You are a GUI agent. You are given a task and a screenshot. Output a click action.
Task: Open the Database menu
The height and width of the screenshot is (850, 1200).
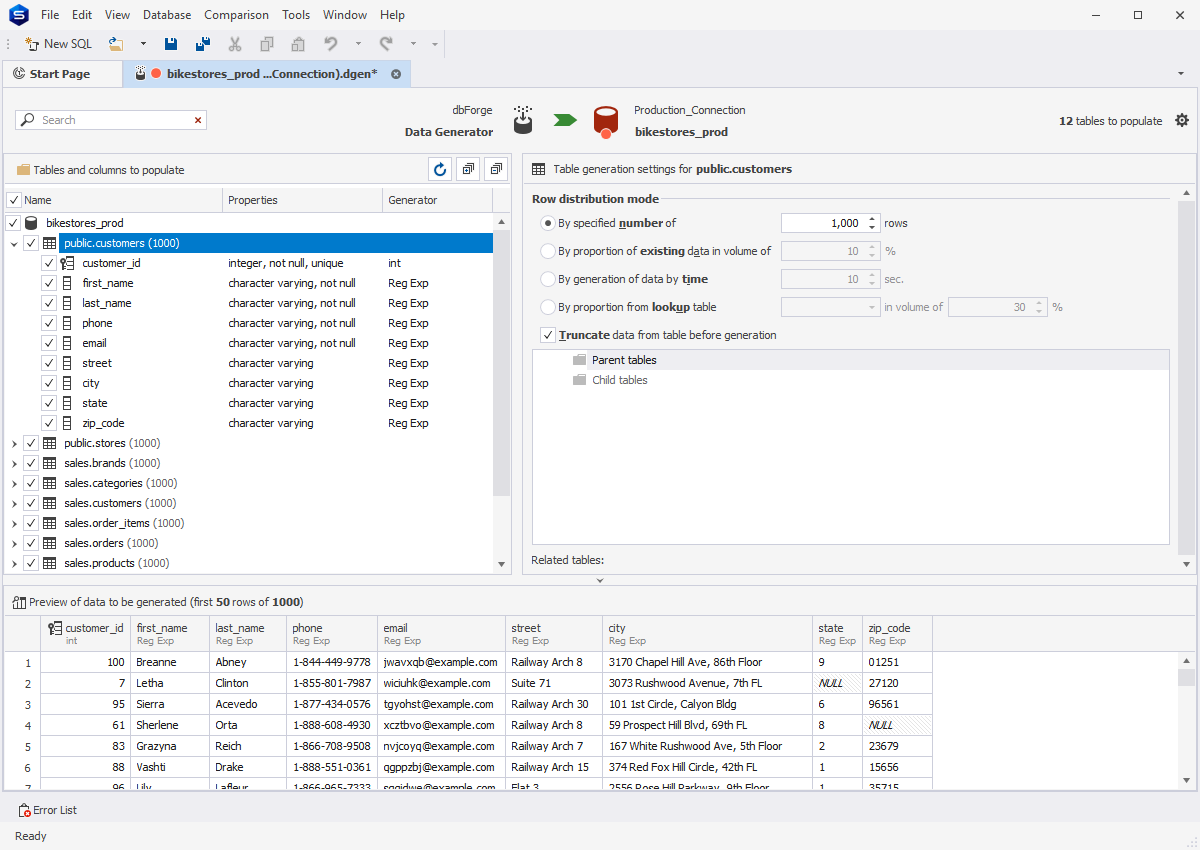[x=167, y=15]
